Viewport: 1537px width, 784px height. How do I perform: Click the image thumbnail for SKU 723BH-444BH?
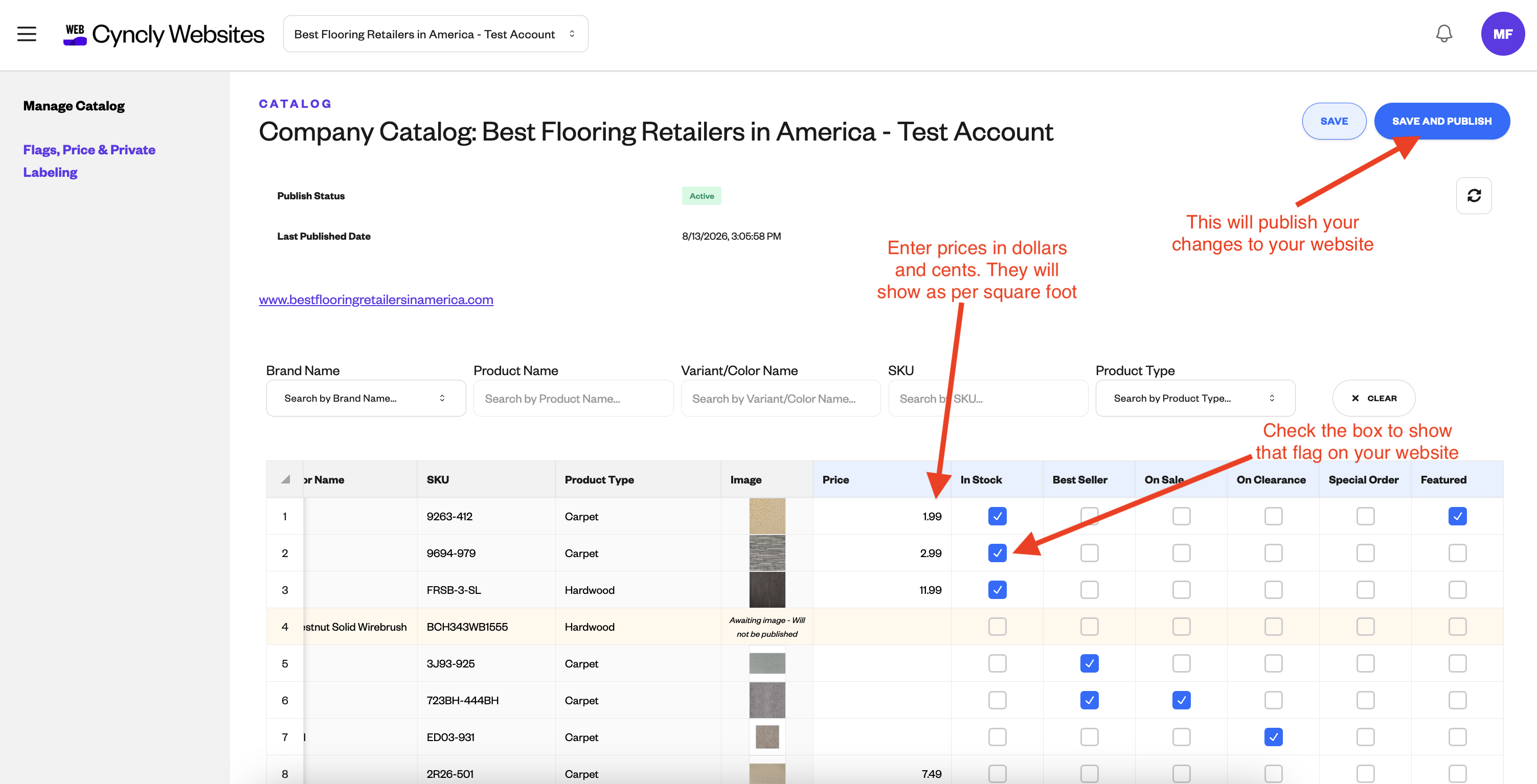pyautogui.click(x=766, y=700)
